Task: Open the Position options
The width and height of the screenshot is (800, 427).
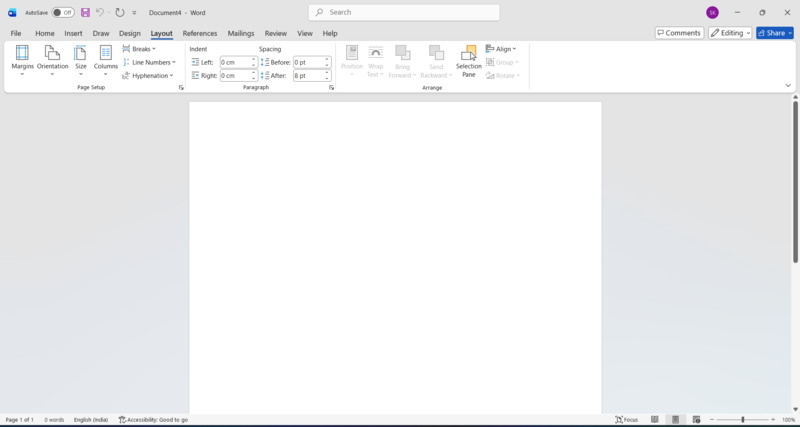Action: (352, 61)
